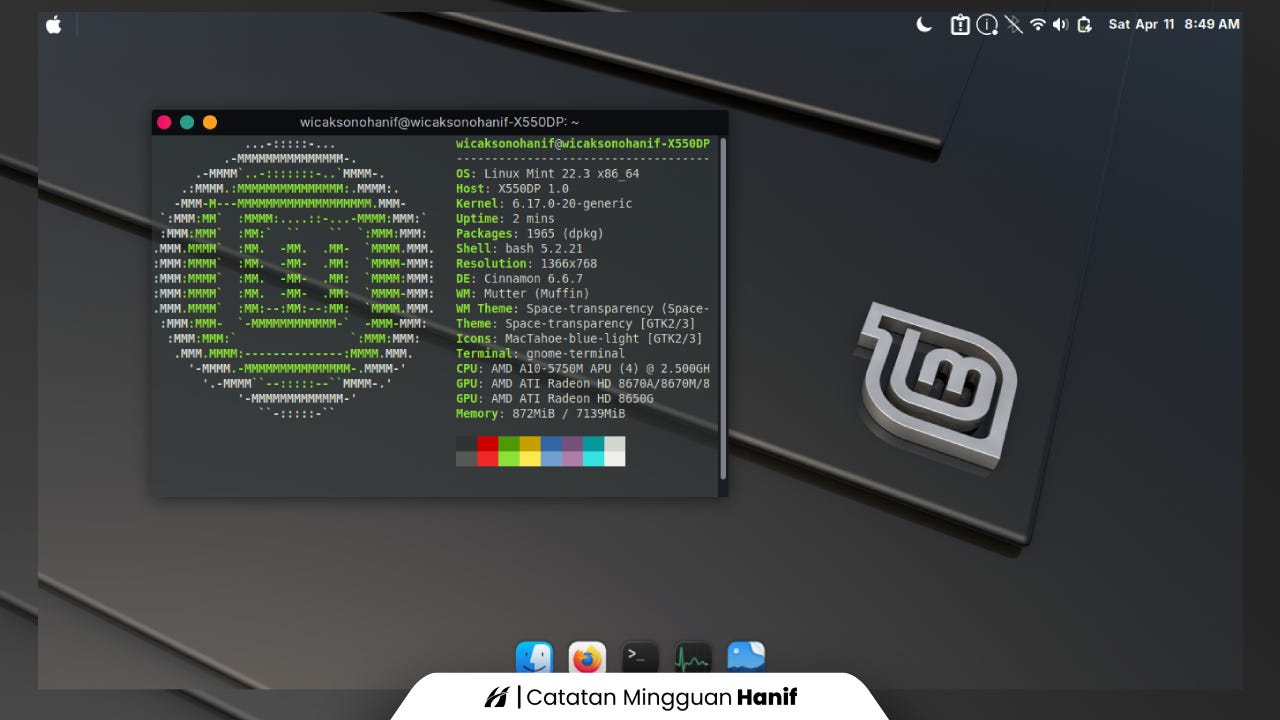The image size is (1280, 720).
Task: Click the Host: X550DP 1.0 line
Action: 512,189
